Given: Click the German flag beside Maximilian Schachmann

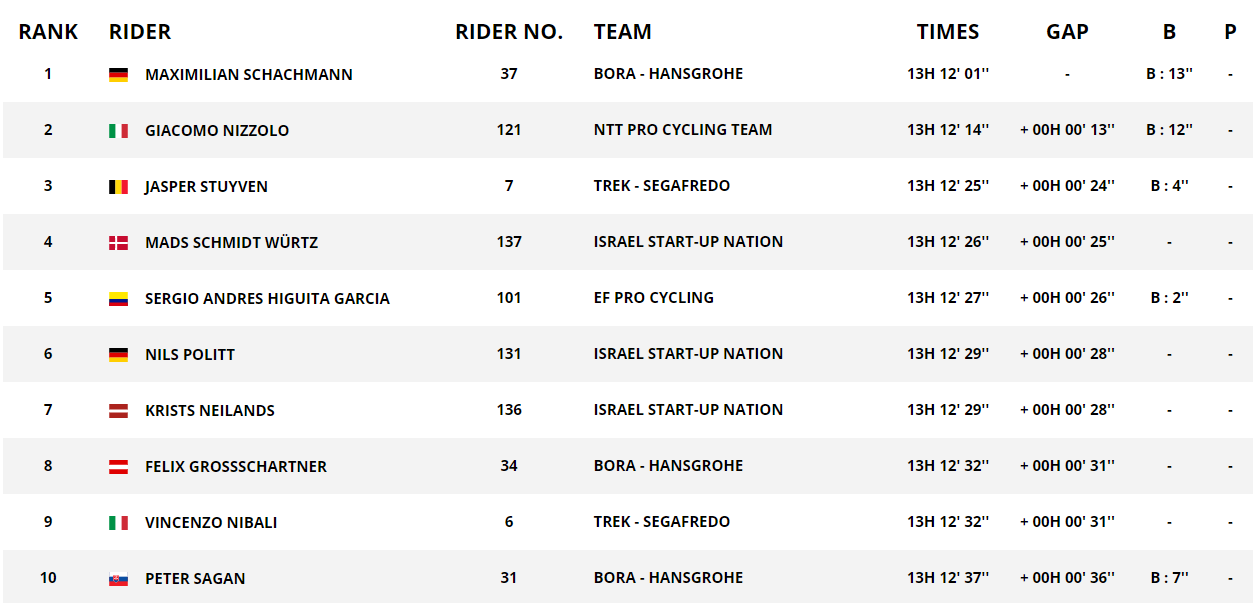Looking at the screenshot, I should [118, 74].
